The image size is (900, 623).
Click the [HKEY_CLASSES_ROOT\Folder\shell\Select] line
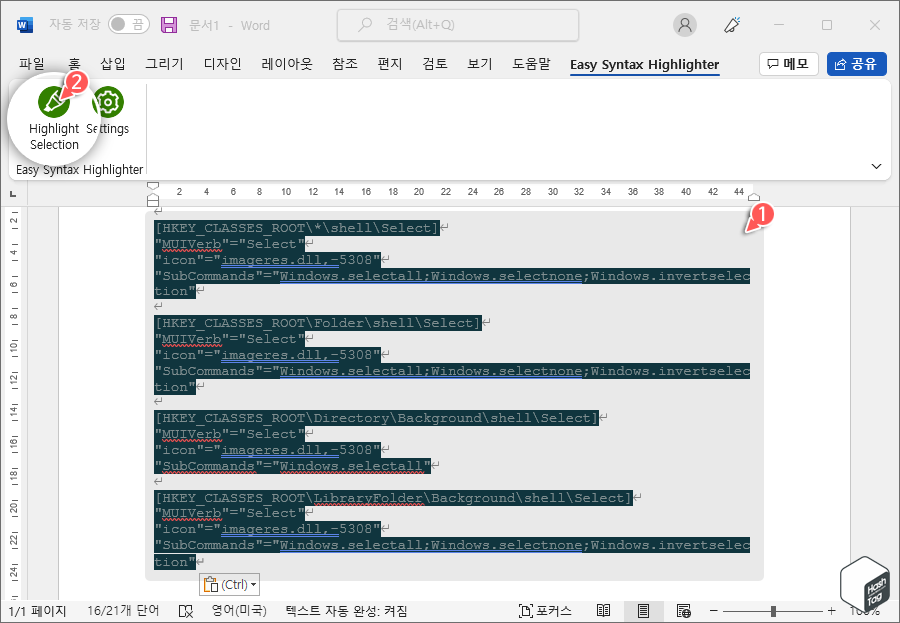(317, 323)
